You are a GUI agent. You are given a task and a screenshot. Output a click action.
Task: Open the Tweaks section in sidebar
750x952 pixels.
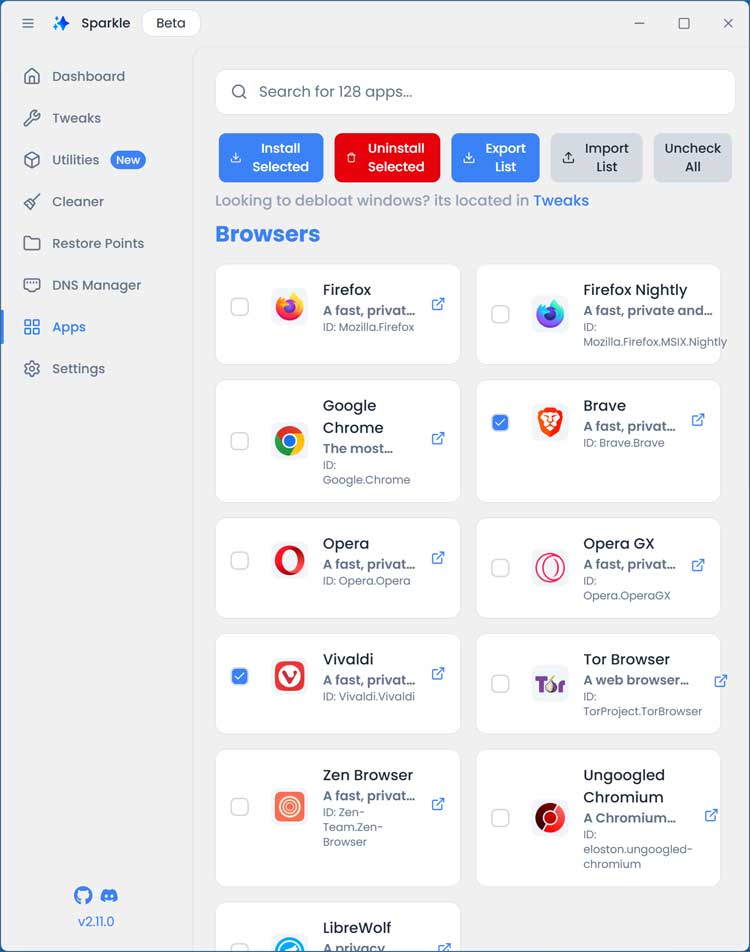click(77, 118)
